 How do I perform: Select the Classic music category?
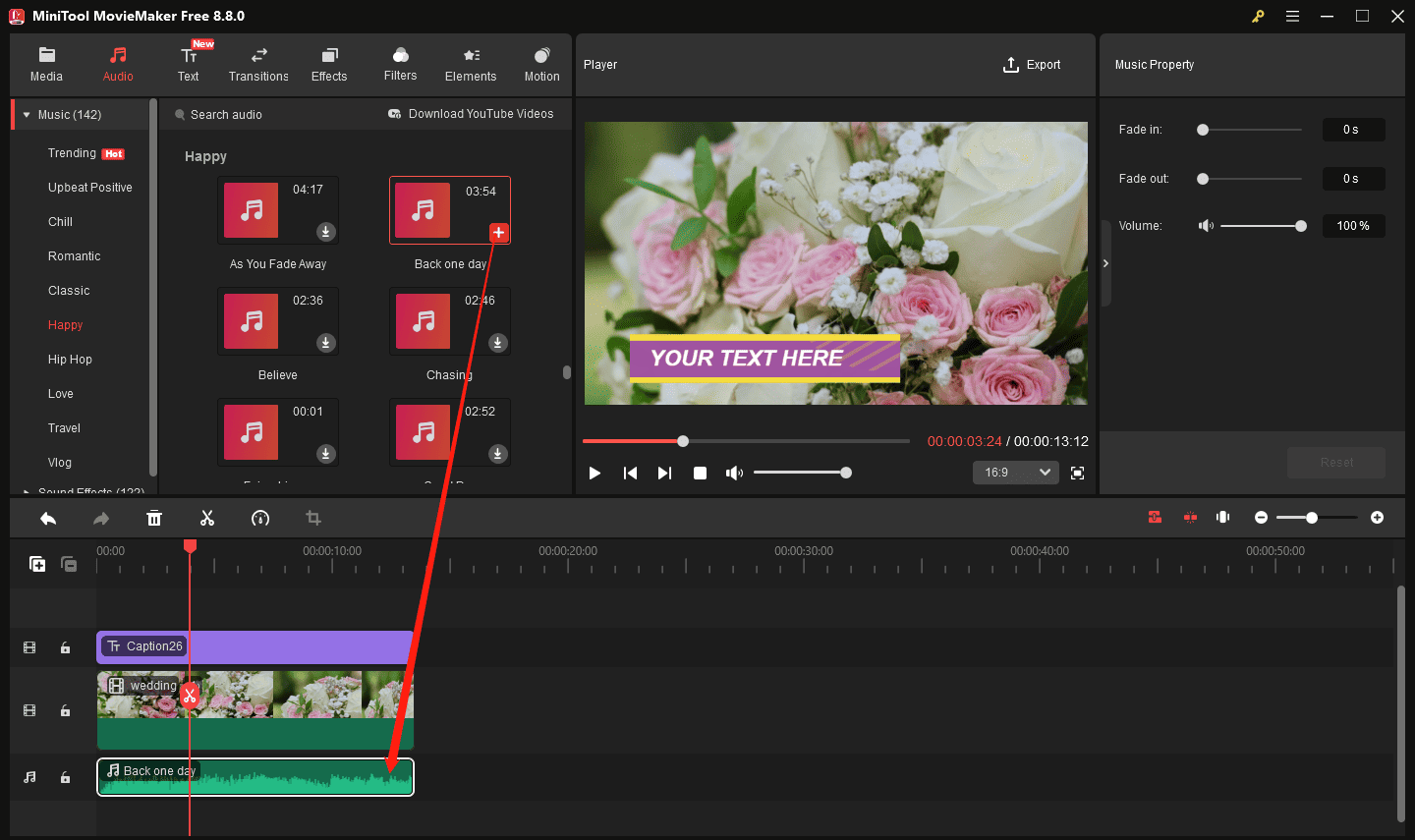69,291
